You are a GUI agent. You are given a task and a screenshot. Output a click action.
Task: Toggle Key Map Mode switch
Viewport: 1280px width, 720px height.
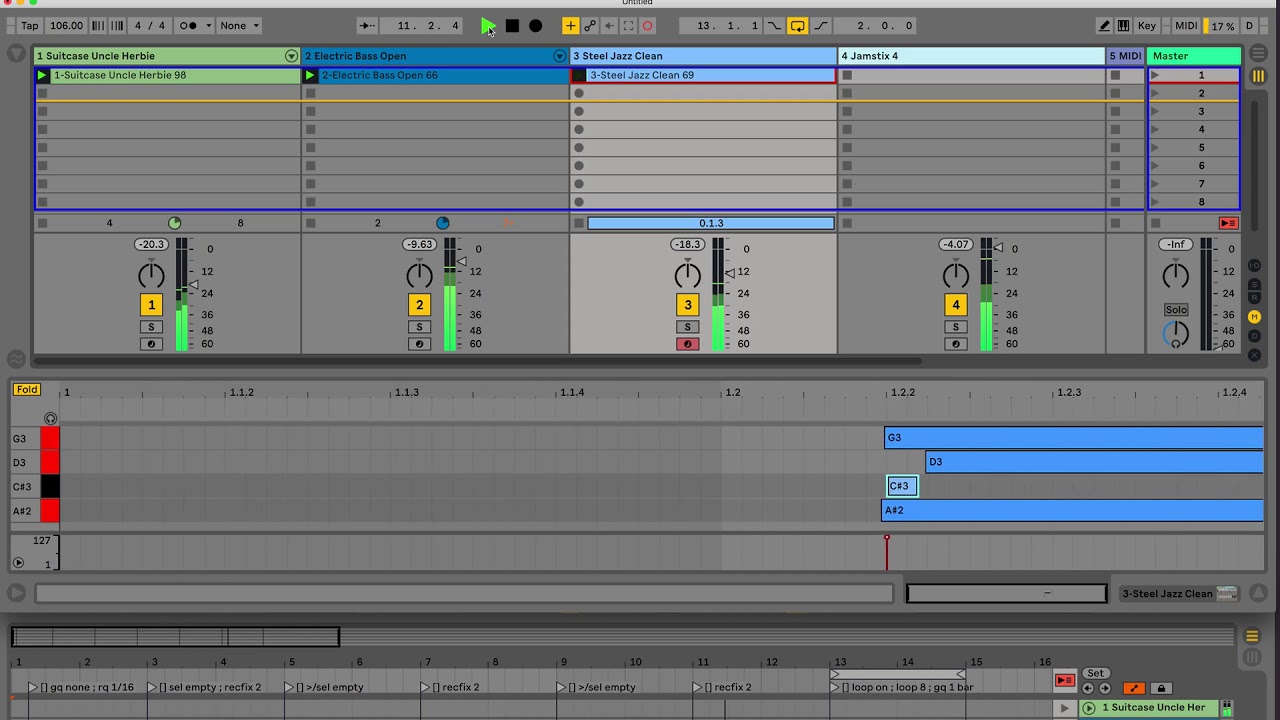pos(1147,26)
